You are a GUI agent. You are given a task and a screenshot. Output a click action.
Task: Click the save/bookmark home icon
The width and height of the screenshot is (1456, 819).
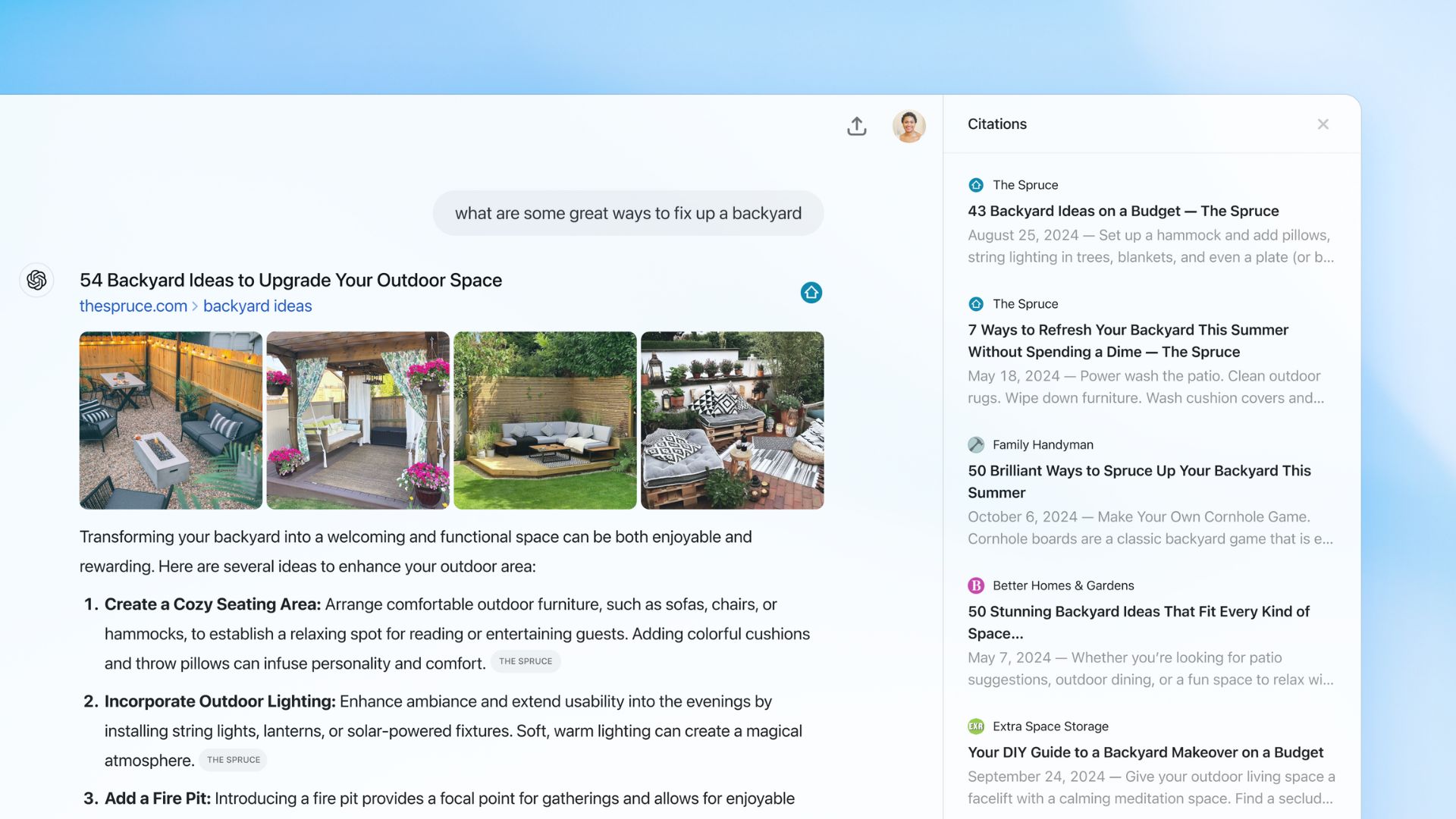811,291
